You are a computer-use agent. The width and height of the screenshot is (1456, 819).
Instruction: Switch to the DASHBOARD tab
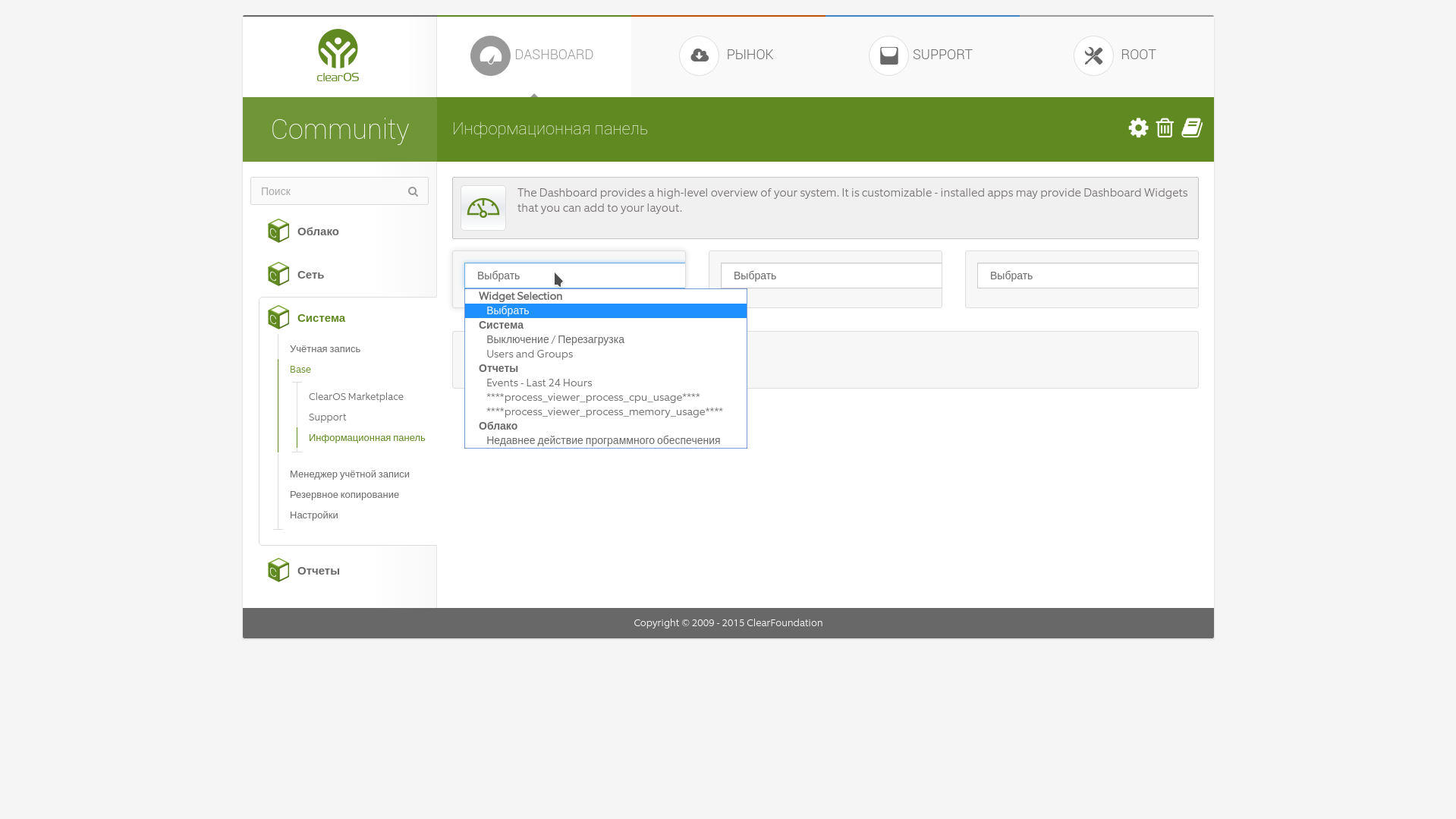(x=534, y=56)
